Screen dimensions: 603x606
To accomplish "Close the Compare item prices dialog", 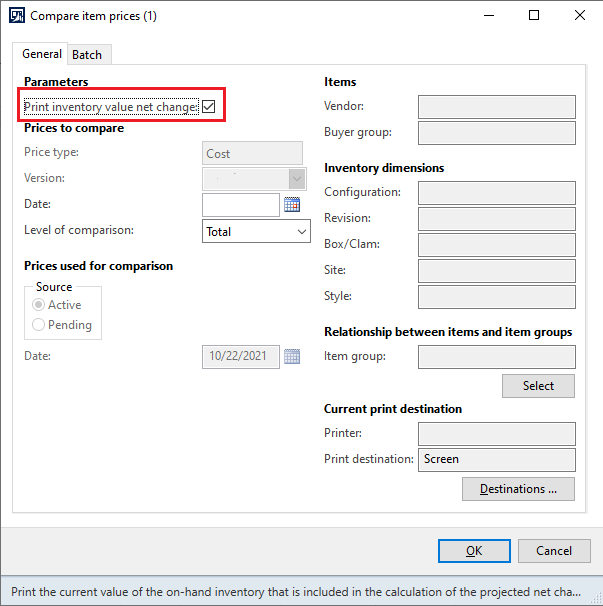I will (580, 16).
